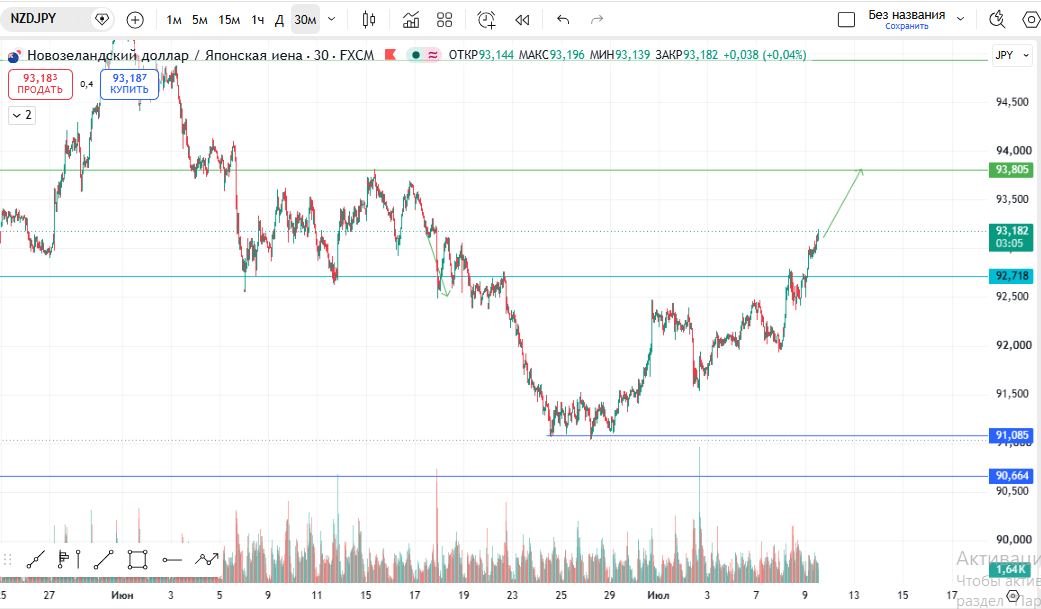The width and height of the screenshot is (1041, 609).
Task: Select the anchored volume profile tool
Action: coord(68,560)
